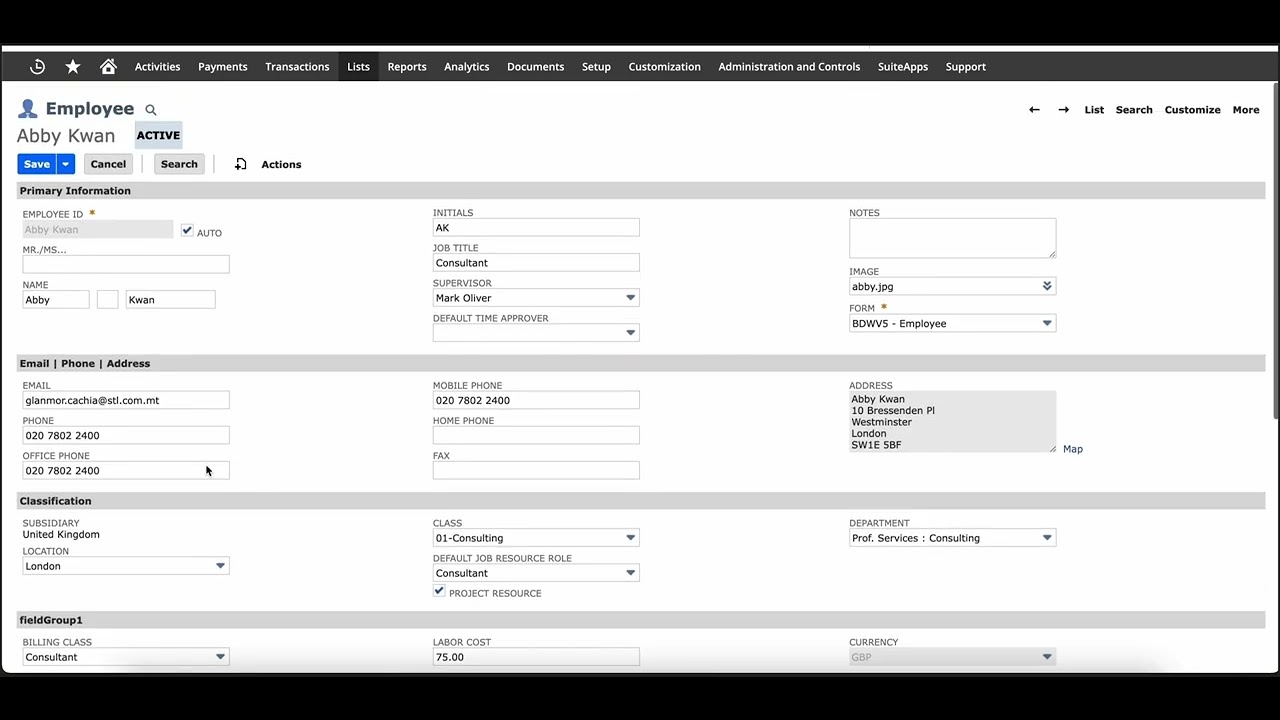The height and width of the screenshot is (720, 1280).
Task: Open the shortcuts star icon
Action: 73,67
